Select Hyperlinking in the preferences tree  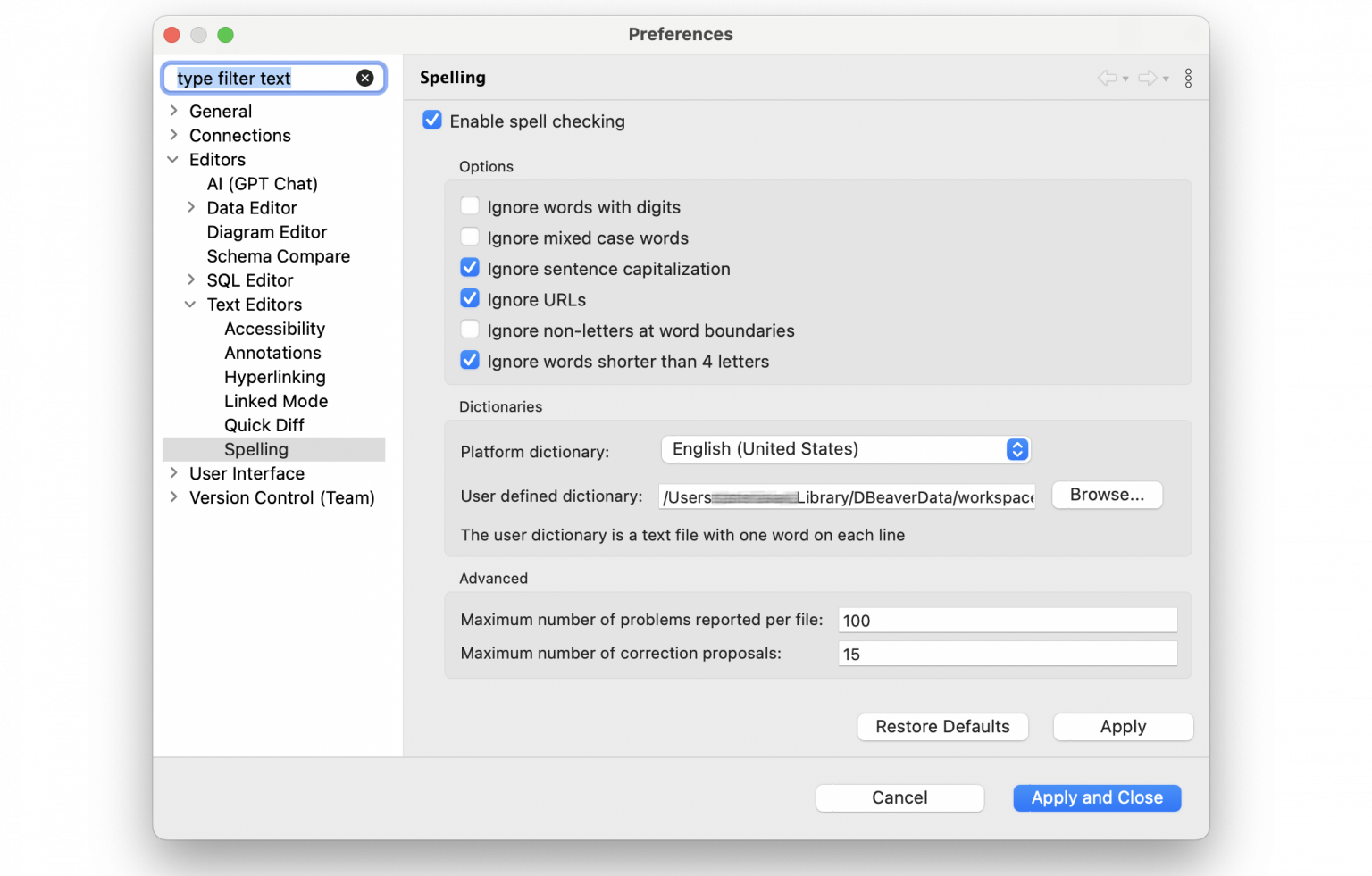pyautogui.click(x=274, y=377)
